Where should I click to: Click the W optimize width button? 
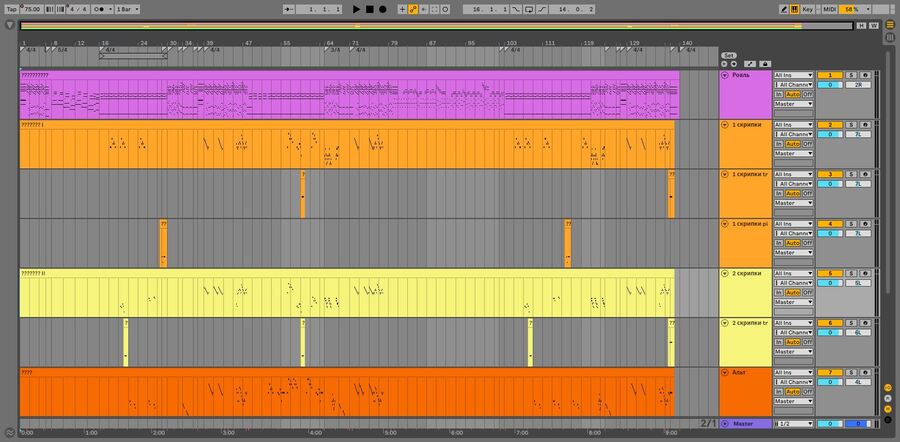(874, 25)
